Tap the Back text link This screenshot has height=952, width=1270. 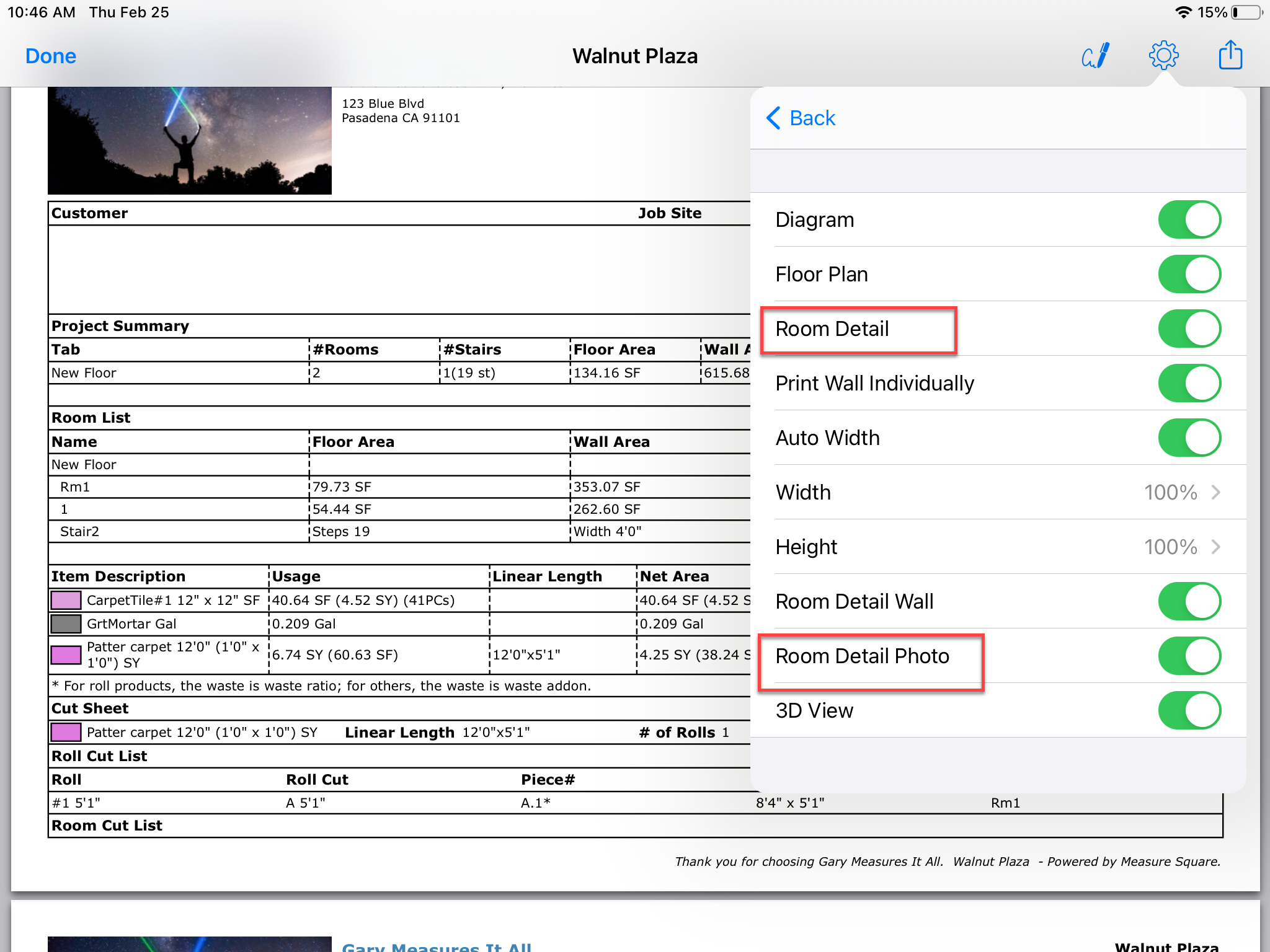click(812, 118)
